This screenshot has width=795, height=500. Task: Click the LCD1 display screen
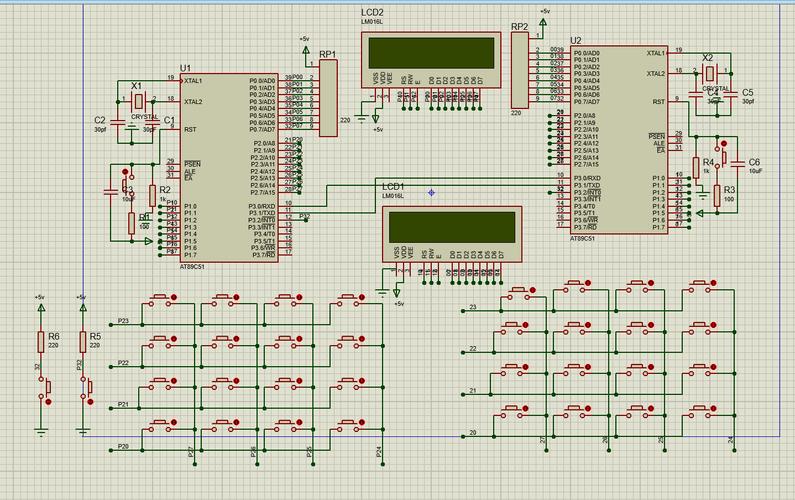click(452, 227)
